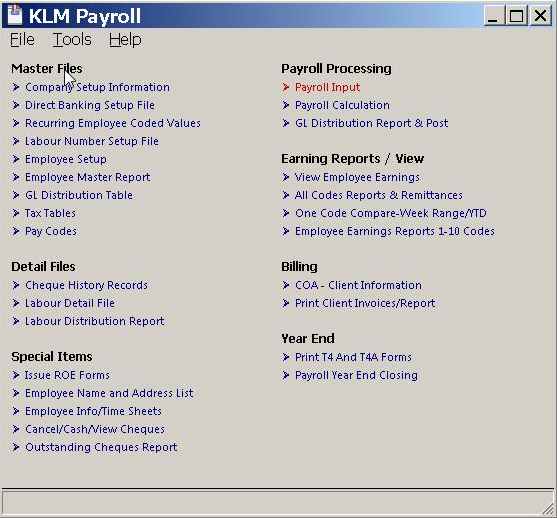Open Company Setup Information
557x518 pixels.
point(97,87)
